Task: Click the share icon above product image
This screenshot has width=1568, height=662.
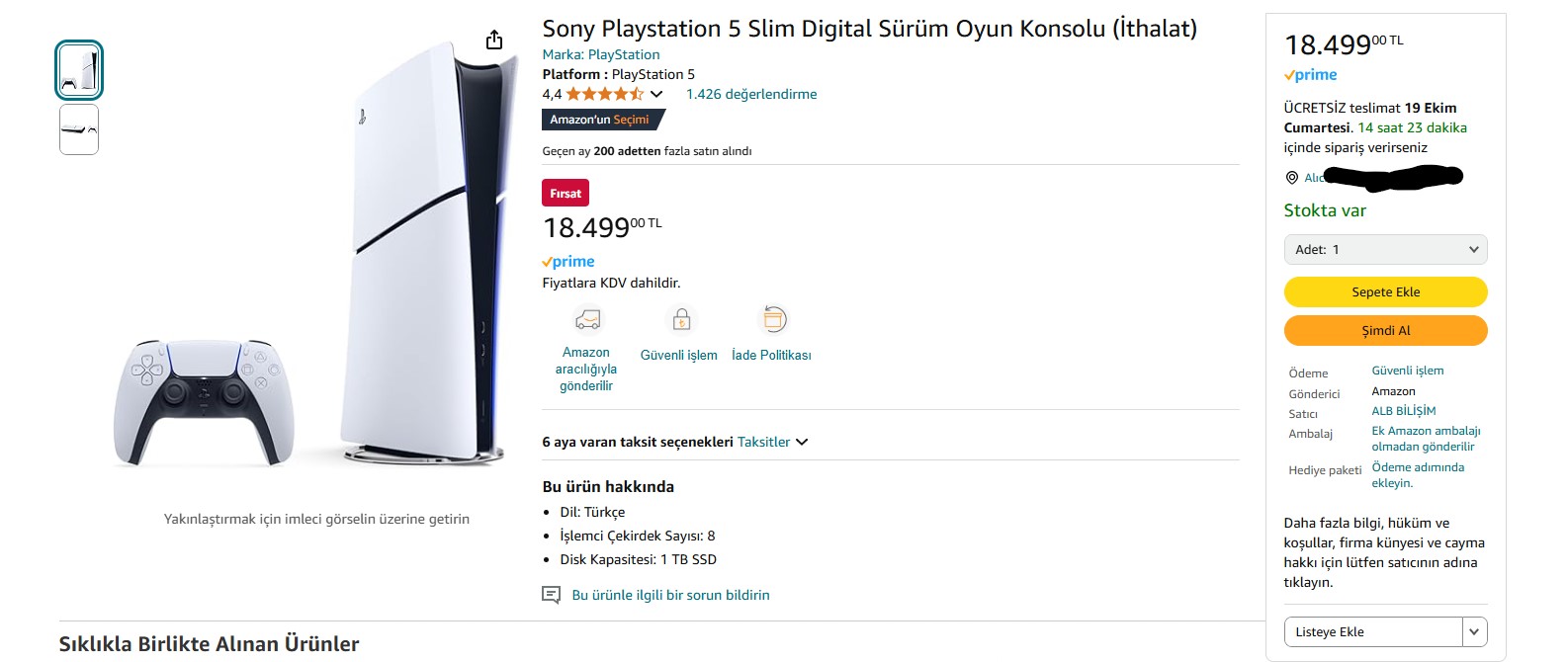Action: click(x=494, y=40)
